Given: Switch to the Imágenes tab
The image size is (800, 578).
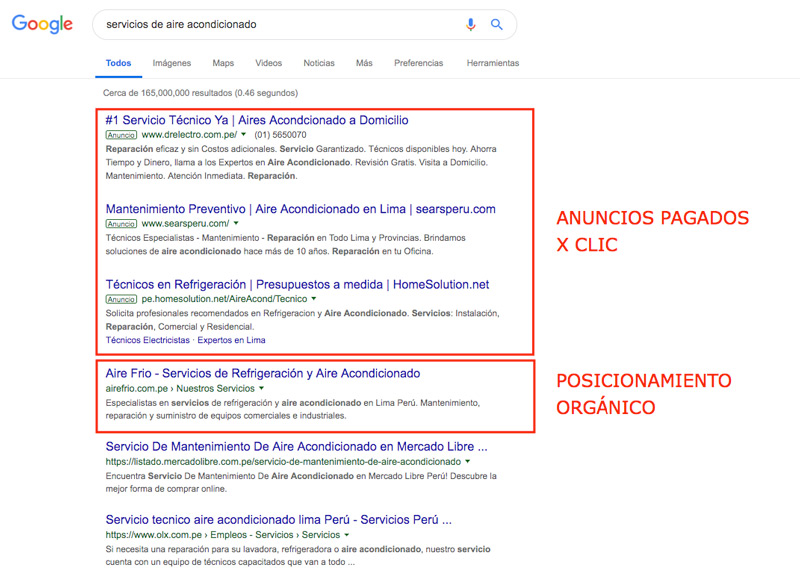Looking at the screenshot, I should coord(171,63).
